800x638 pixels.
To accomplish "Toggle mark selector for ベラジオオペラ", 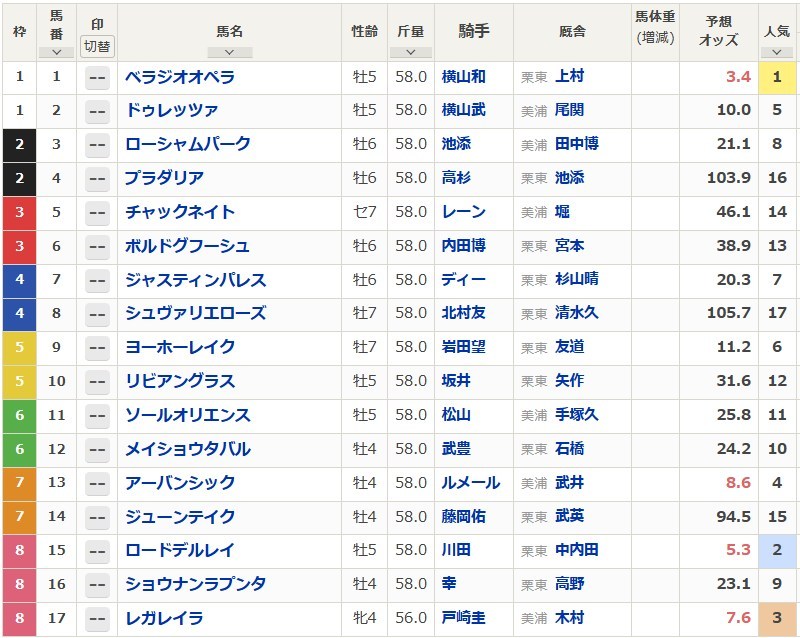I will pyautogui.click(x=97, y=78).
